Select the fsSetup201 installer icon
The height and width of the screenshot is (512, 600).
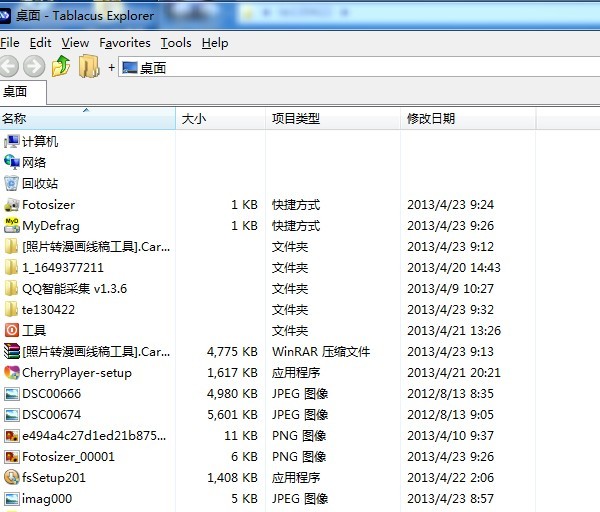[x=11, y=477]
